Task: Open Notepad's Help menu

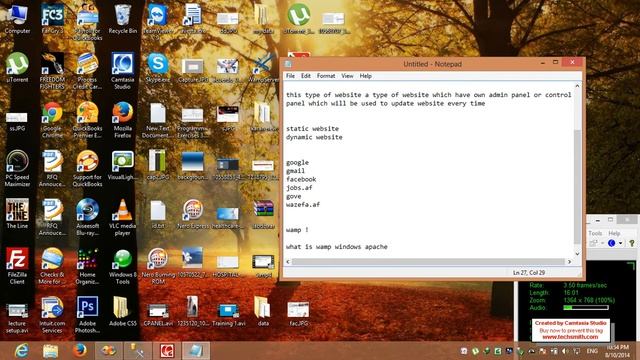Action: coord(365,76)
